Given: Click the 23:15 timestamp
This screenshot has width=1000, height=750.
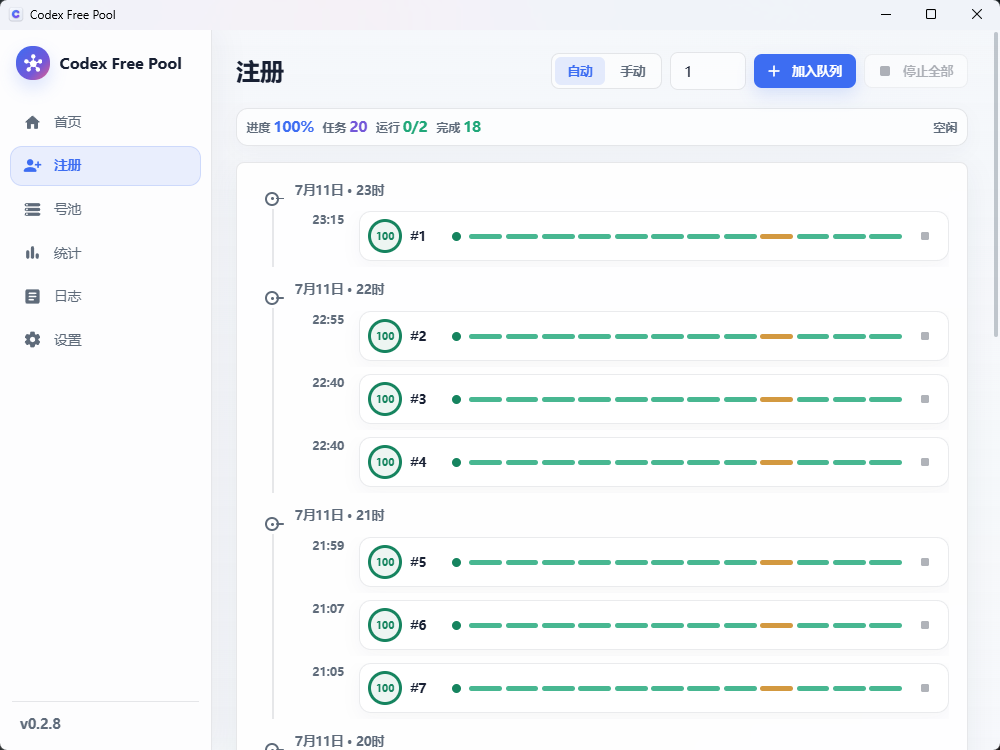Looking at the screenshot, I should coord(328,220).
